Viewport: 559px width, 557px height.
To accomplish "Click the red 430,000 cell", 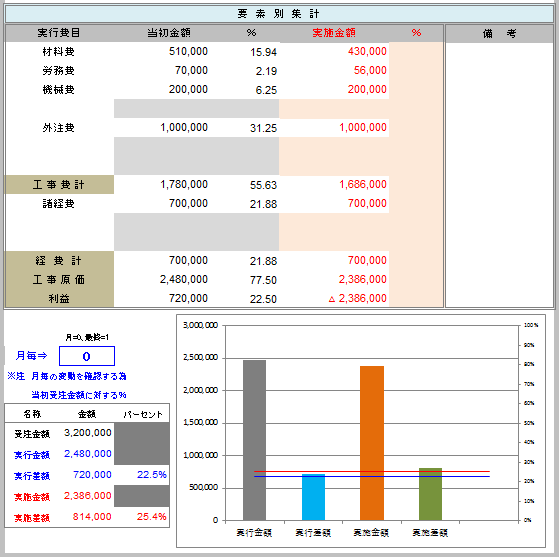I will pyautogui.click(x=367, y=51).
